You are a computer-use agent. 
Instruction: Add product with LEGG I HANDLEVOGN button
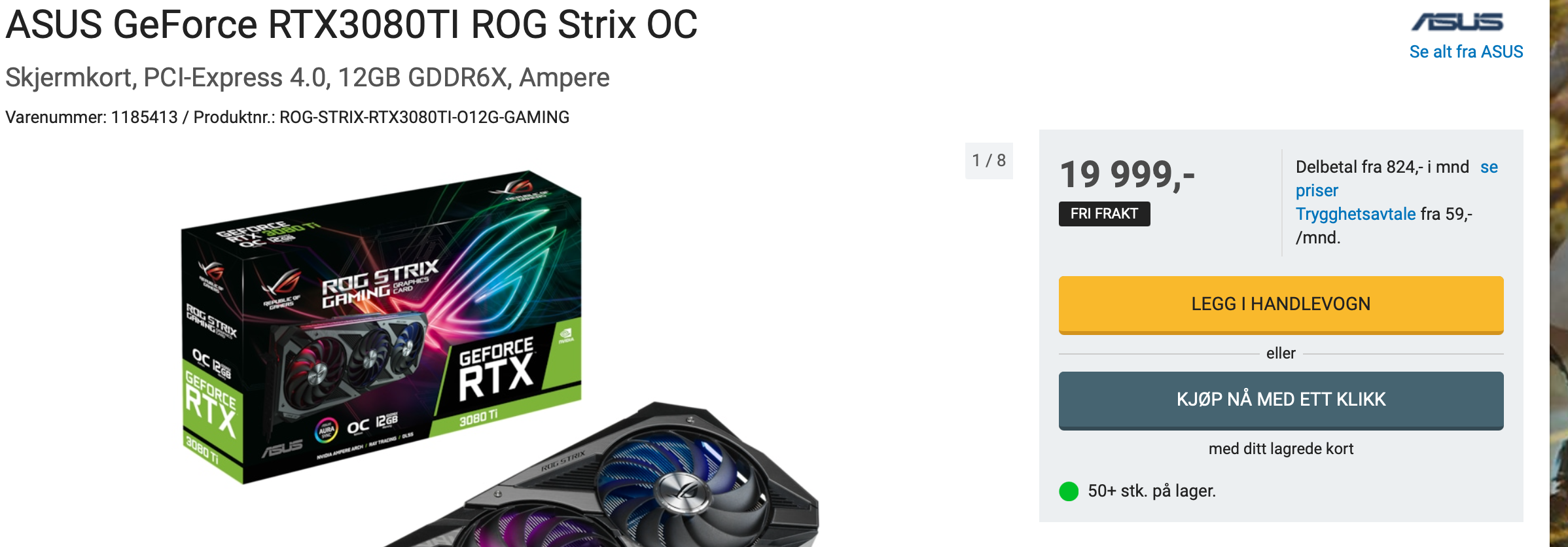point(1281,305)
